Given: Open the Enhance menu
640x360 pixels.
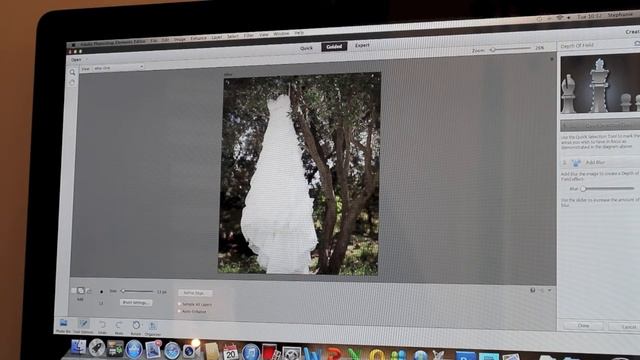Looking at the screenshot, I should click(198, 39).
